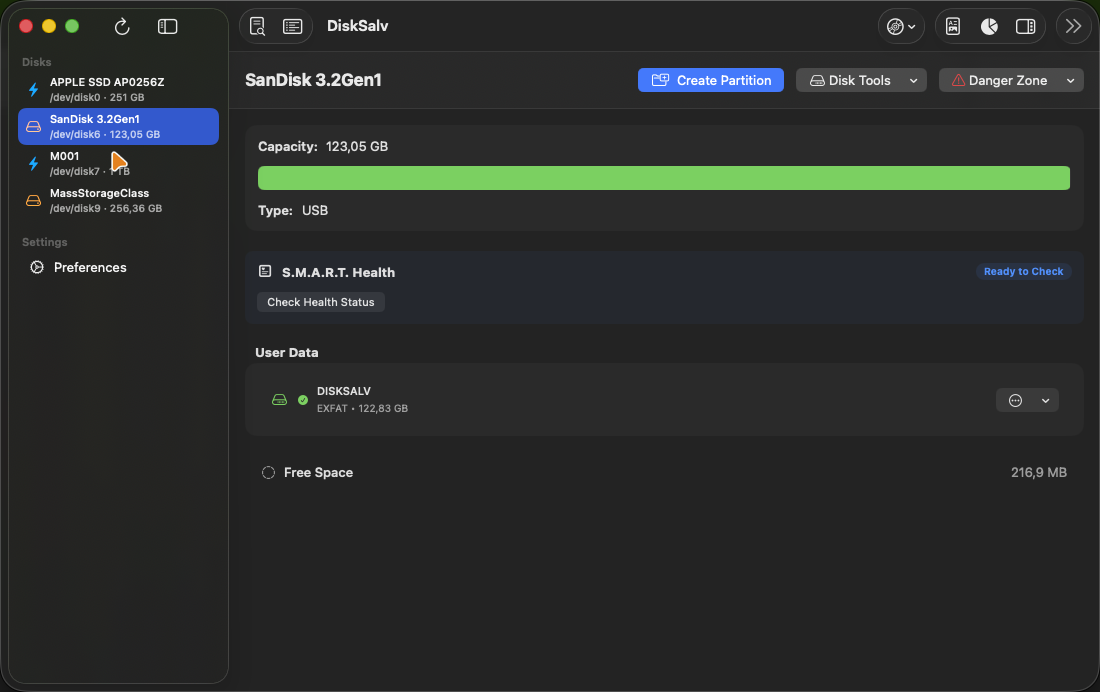Image resolution: width=1100 pixels, height=692 pixels.
Task: Expand the Danger Zone dropdown arrow
Action: point(1071,81)
